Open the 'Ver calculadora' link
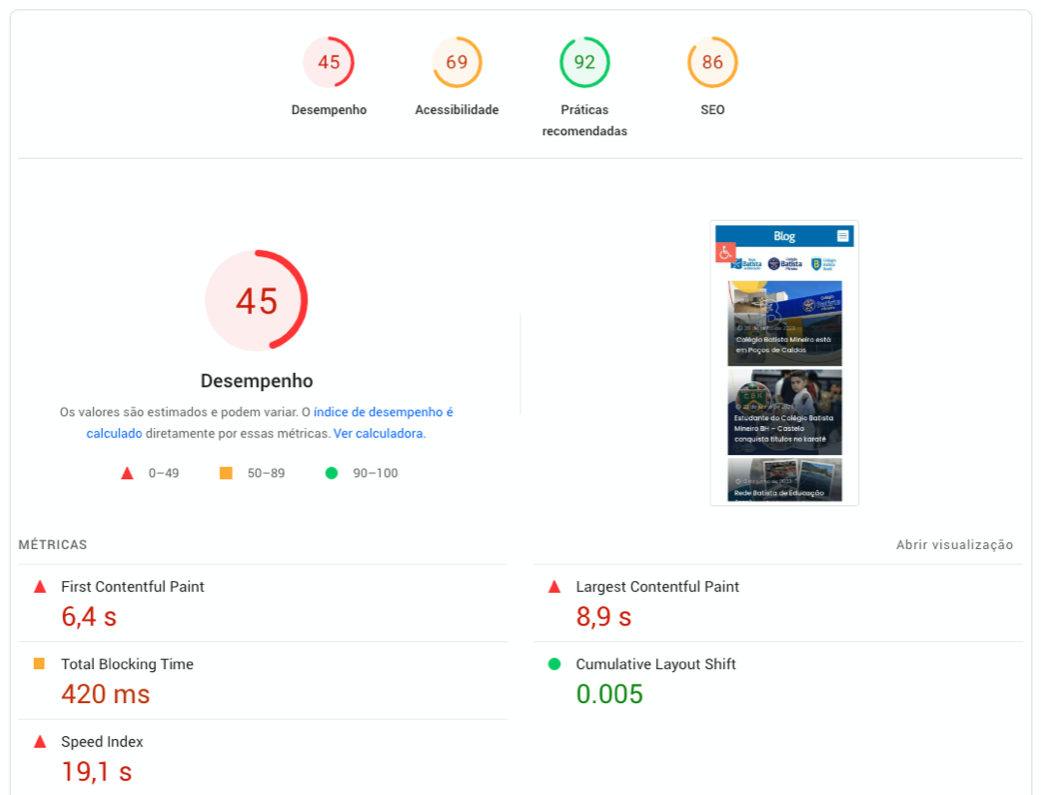 click(x=378, y=433)
